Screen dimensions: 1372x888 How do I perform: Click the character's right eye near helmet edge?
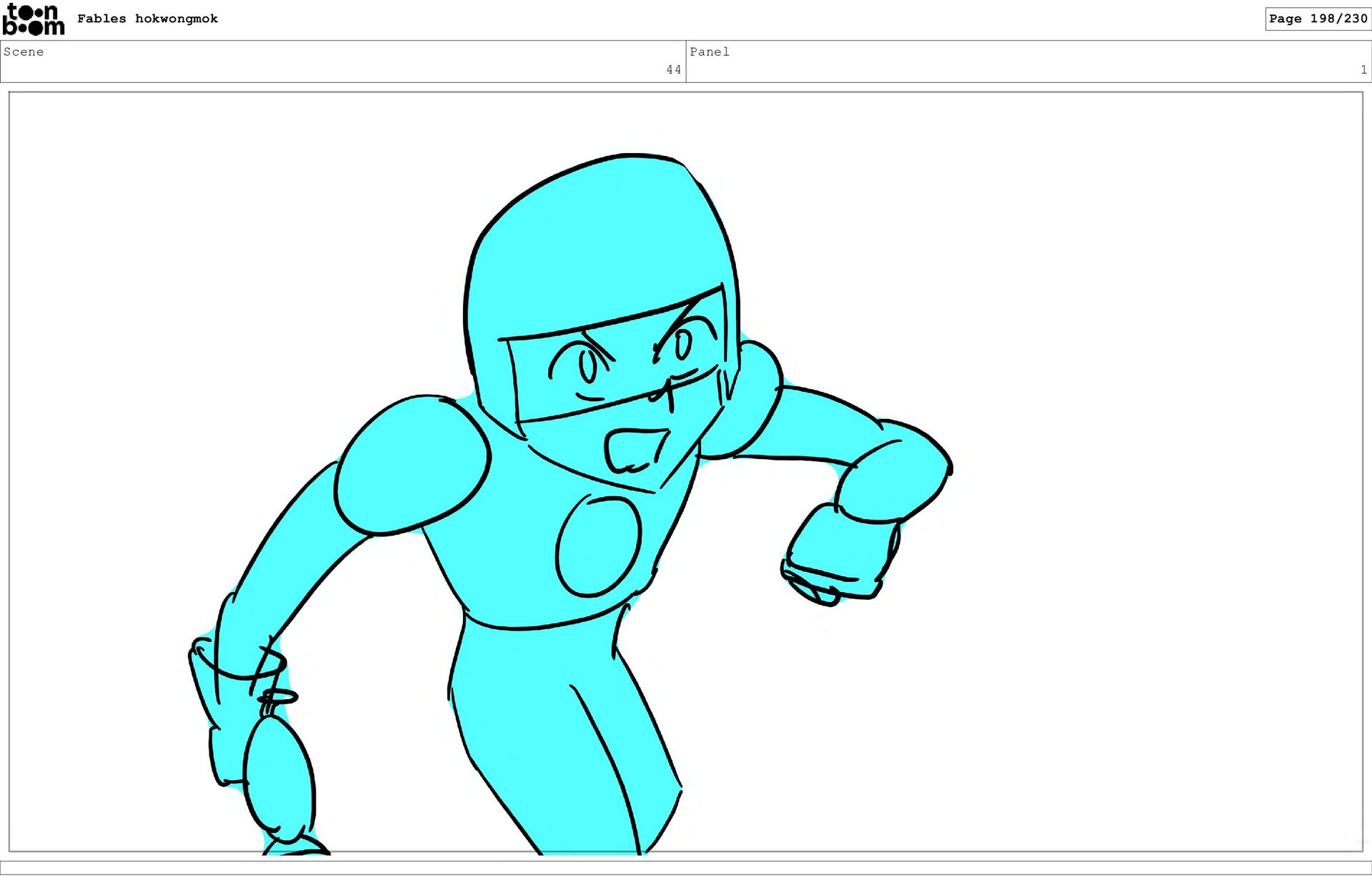[x=683, y=345]
